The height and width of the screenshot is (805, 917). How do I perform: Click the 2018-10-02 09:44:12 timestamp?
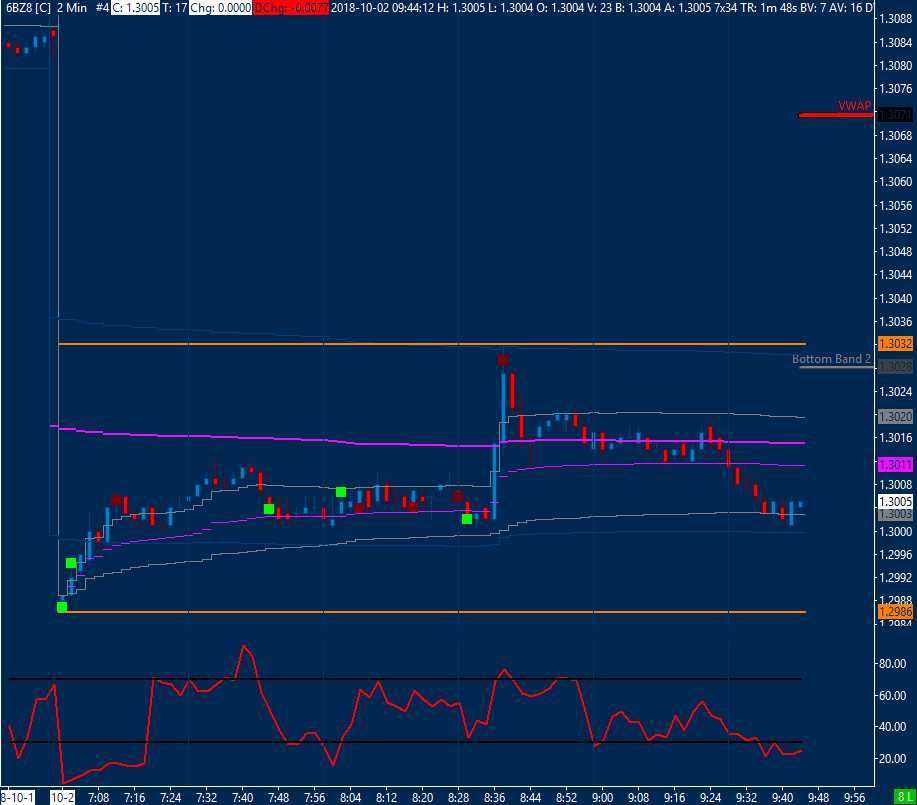coord(382,8)
